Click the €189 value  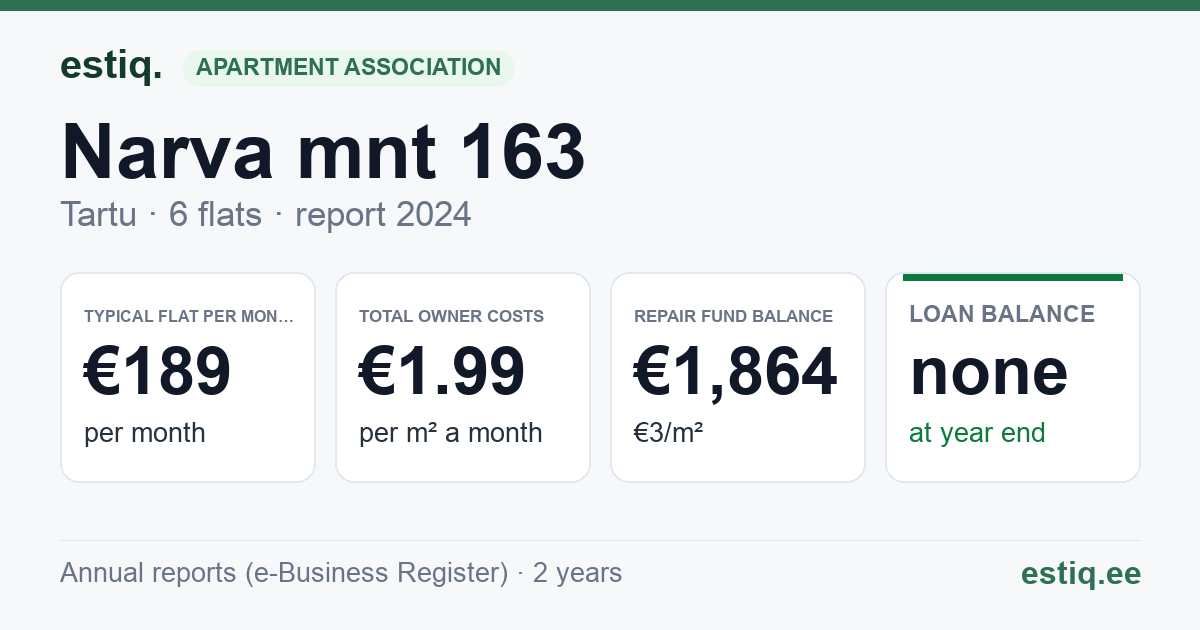click(158, 371)
